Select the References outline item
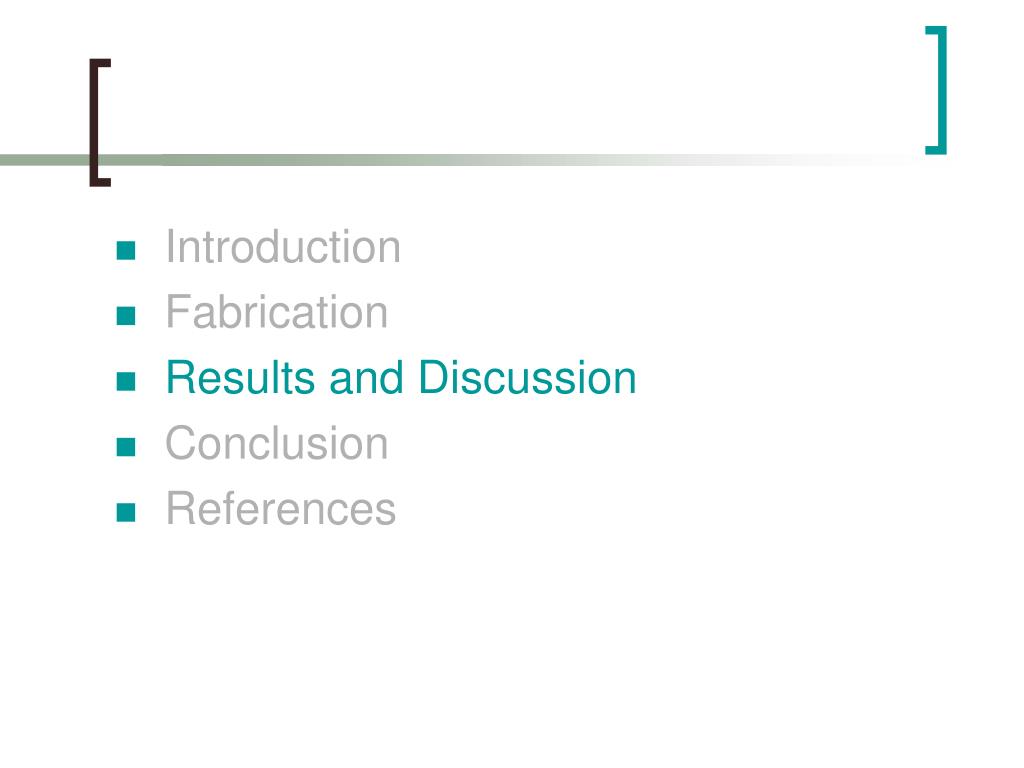The width and height of the screenshot is (1024, 768). pyautogui.click(x=281, y=509)
